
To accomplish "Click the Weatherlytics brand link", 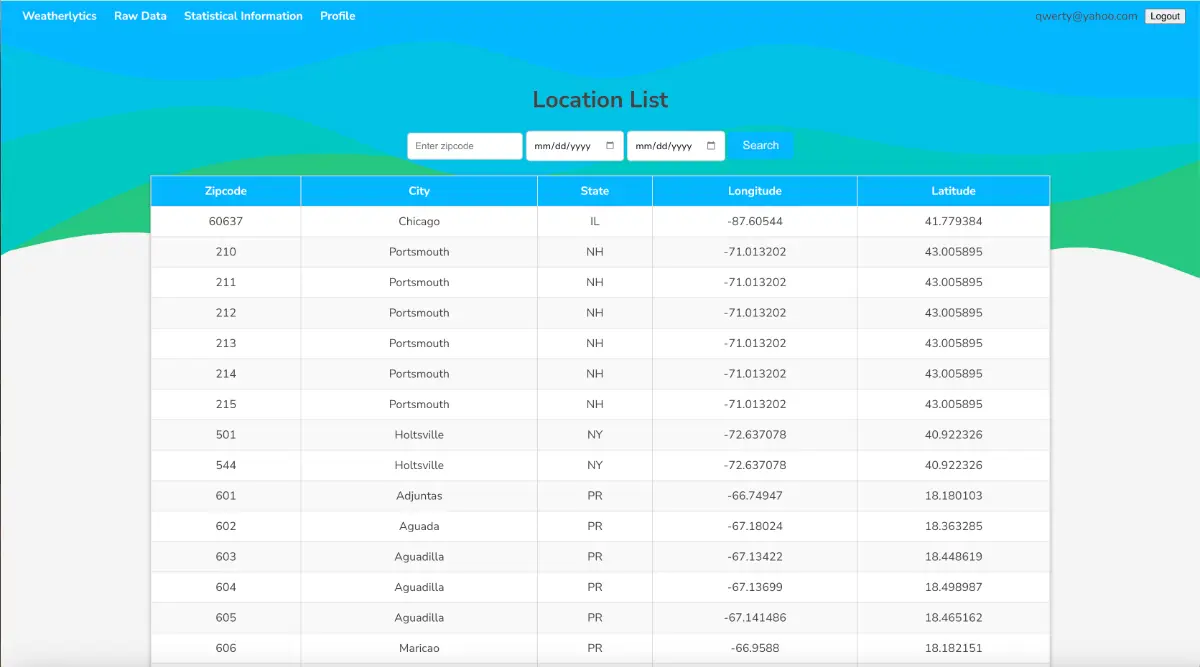I will click(x=59, y=16).
